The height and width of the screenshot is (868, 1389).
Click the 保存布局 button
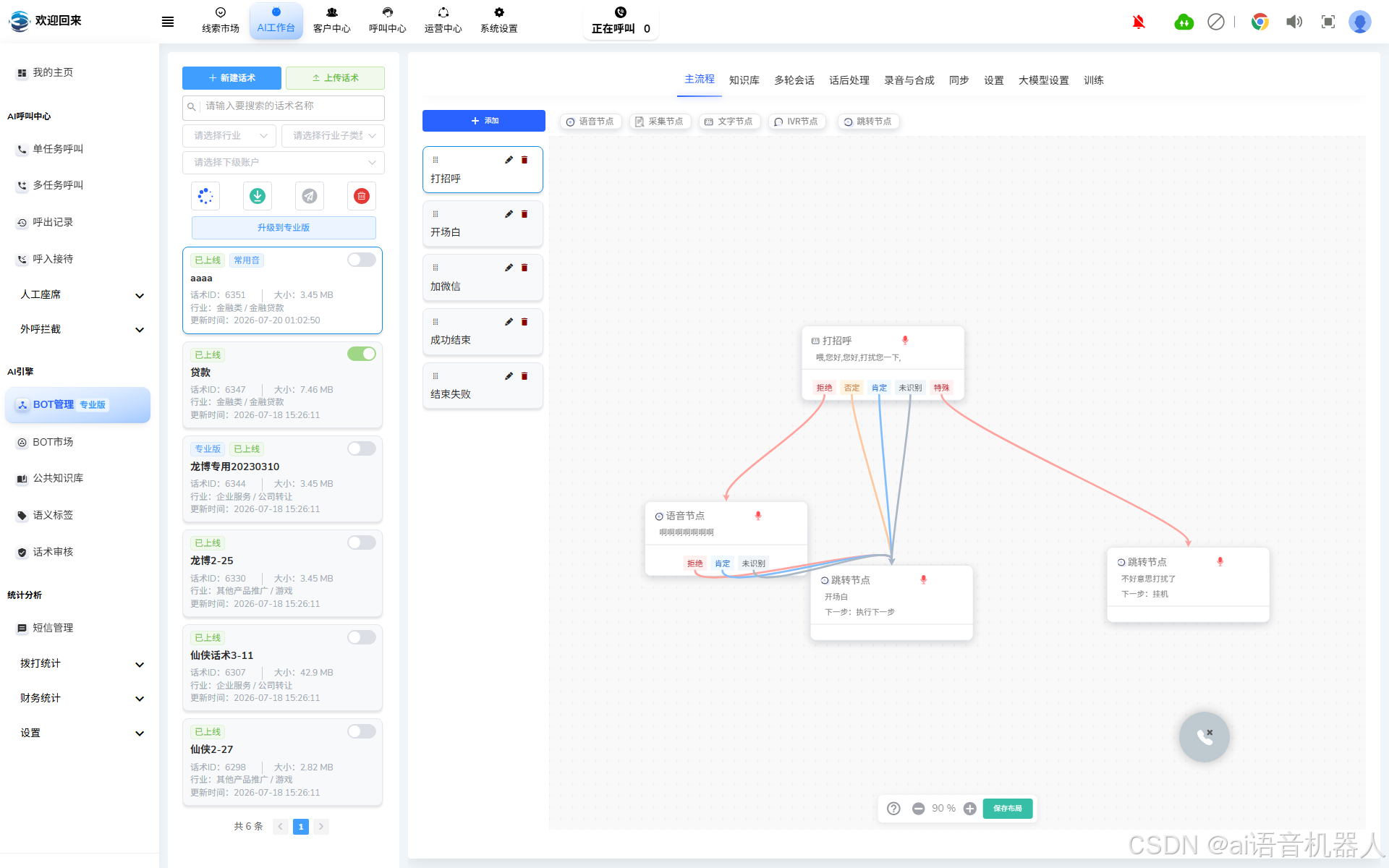1008,809
